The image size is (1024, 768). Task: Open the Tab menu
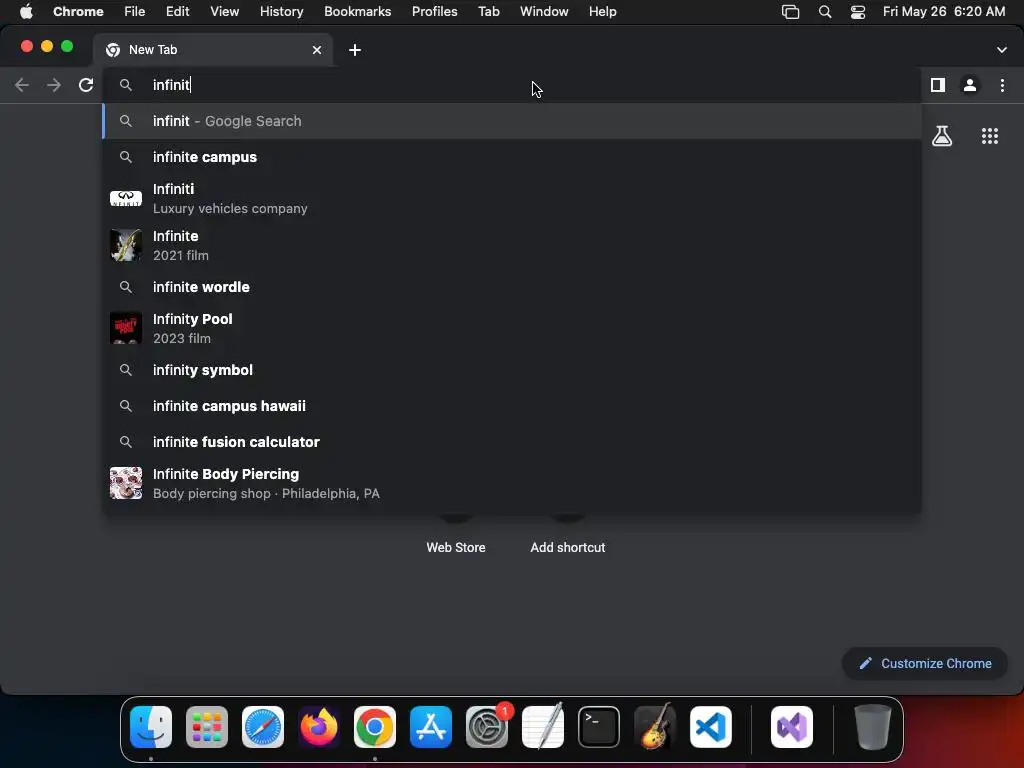point(488,12)
